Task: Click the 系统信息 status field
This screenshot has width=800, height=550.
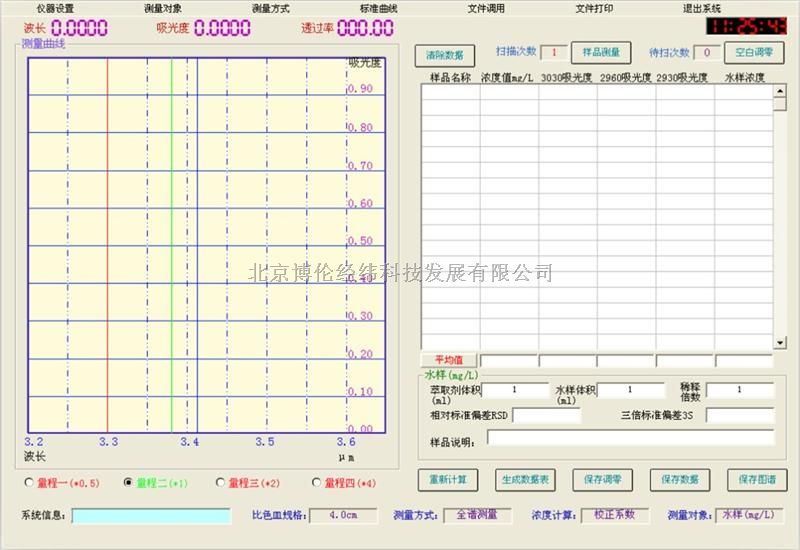Action: tap(151, 516)
